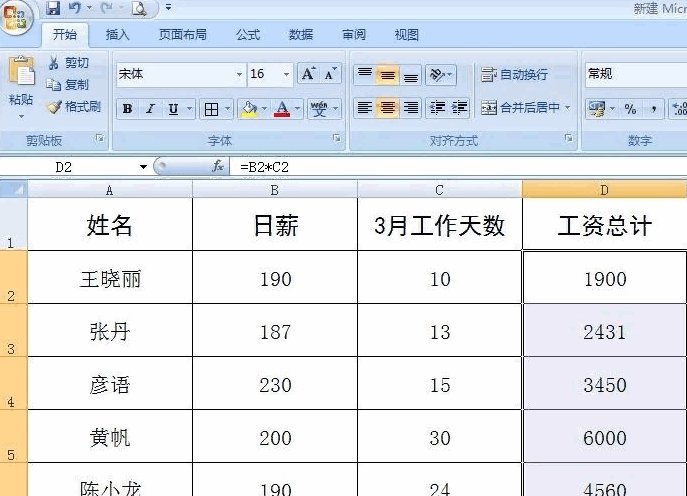This screenshot has height=496, width=687.
Task: Open the 字体 dialog launcher
Action: click(336, 138)
